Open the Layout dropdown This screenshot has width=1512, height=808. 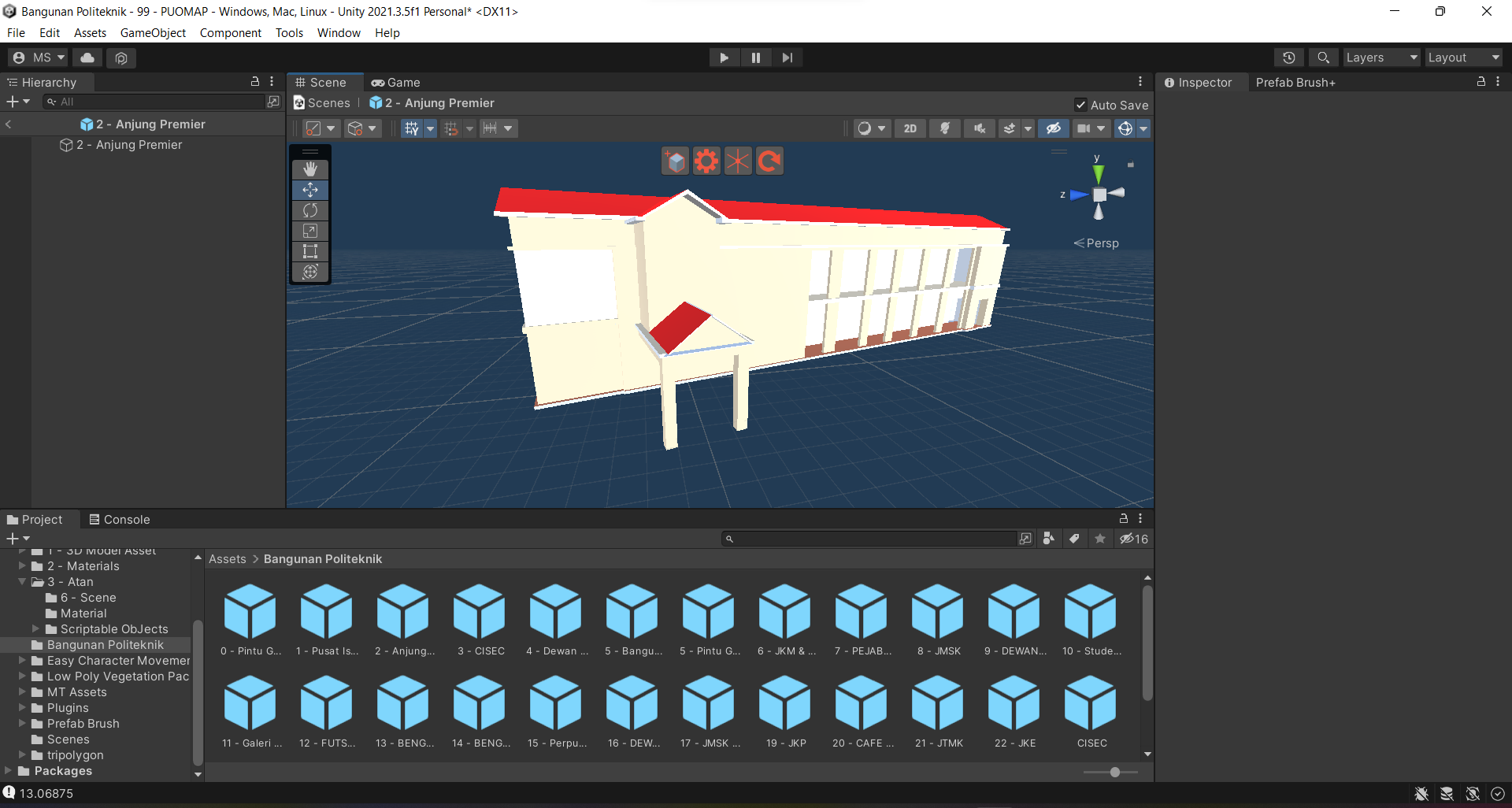(x=1463, y=57)
